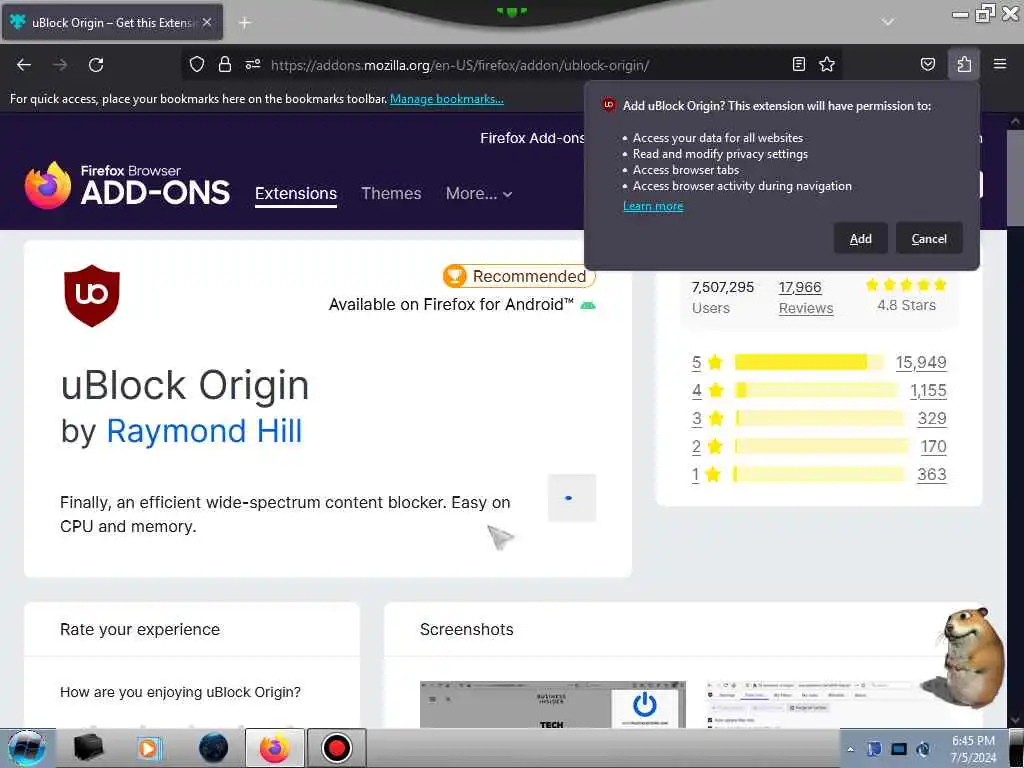Open the 1,155 four-star review count

[928, 391]
